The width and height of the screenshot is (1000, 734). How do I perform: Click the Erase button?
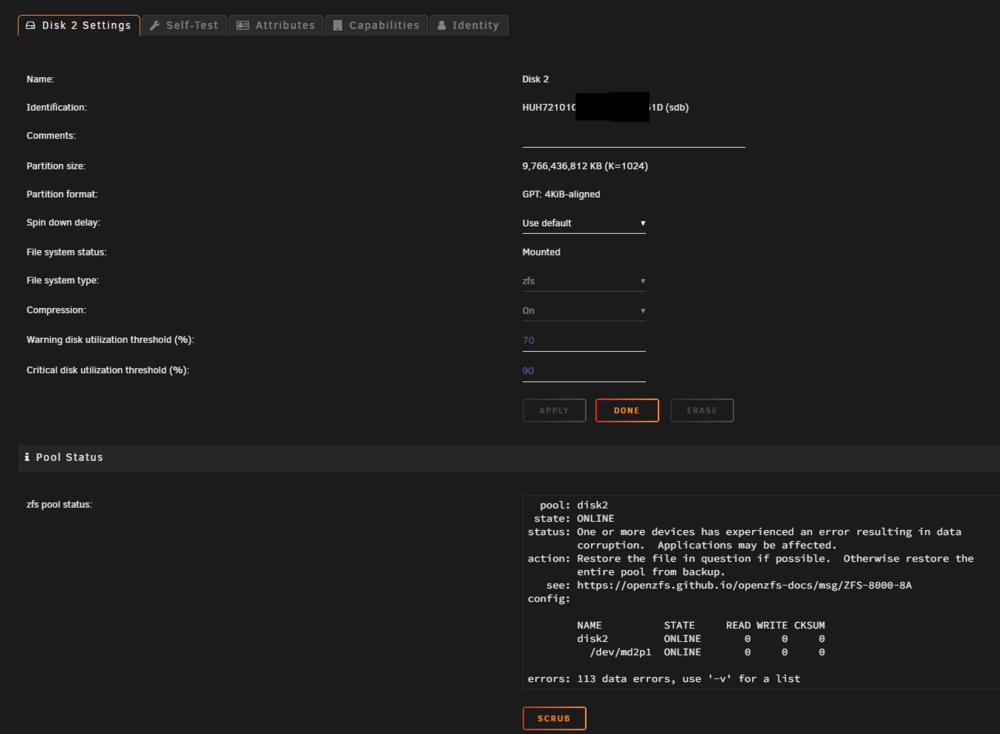702,411
